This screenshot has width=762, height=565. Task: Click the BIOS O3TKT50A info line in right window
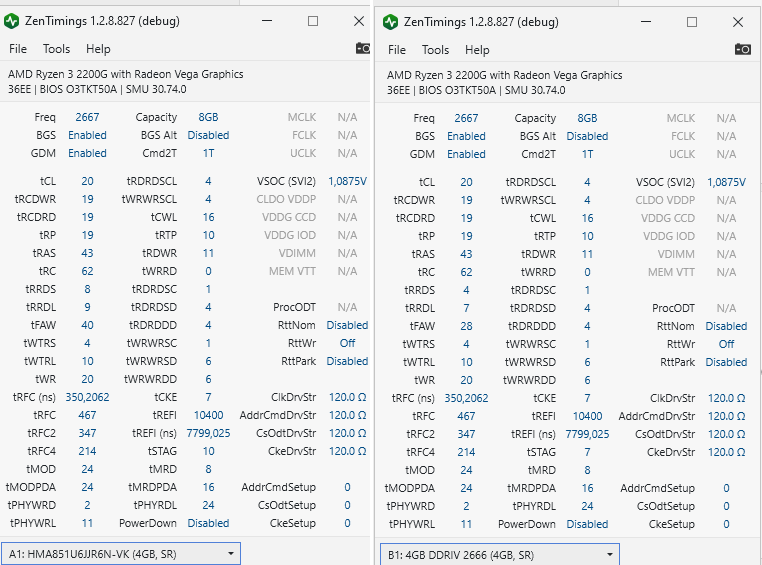pos(476,90)
